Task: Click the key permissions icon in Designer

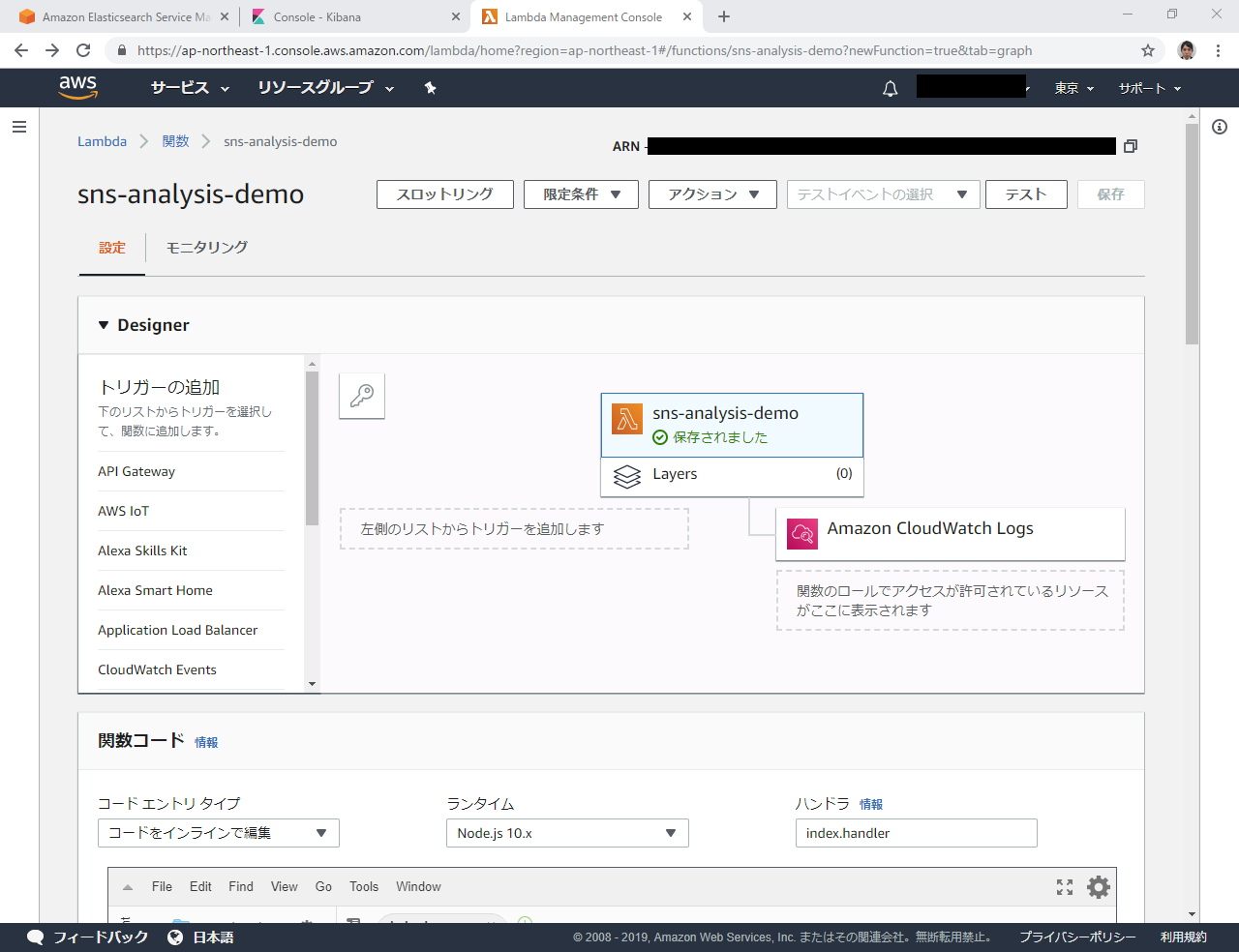Action: [x=362, y=396]
